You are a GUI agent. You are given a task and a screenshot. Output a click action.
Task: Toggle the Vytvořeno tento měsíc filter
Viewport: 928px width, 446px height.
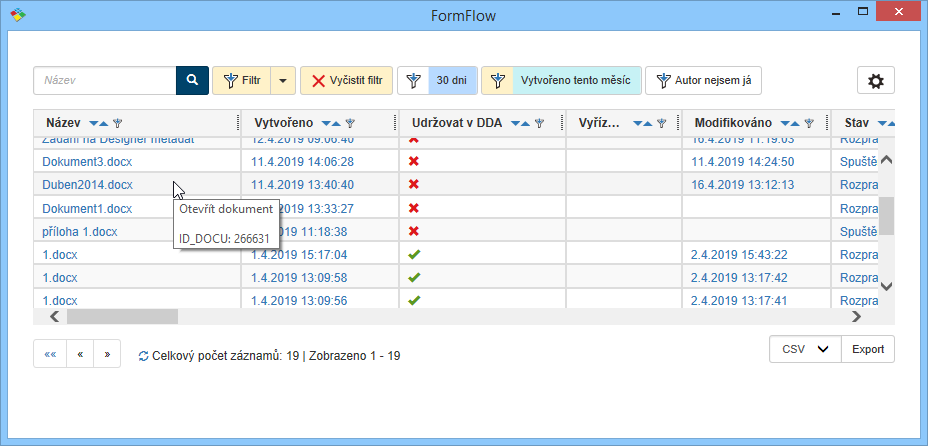tap(561, 81)
